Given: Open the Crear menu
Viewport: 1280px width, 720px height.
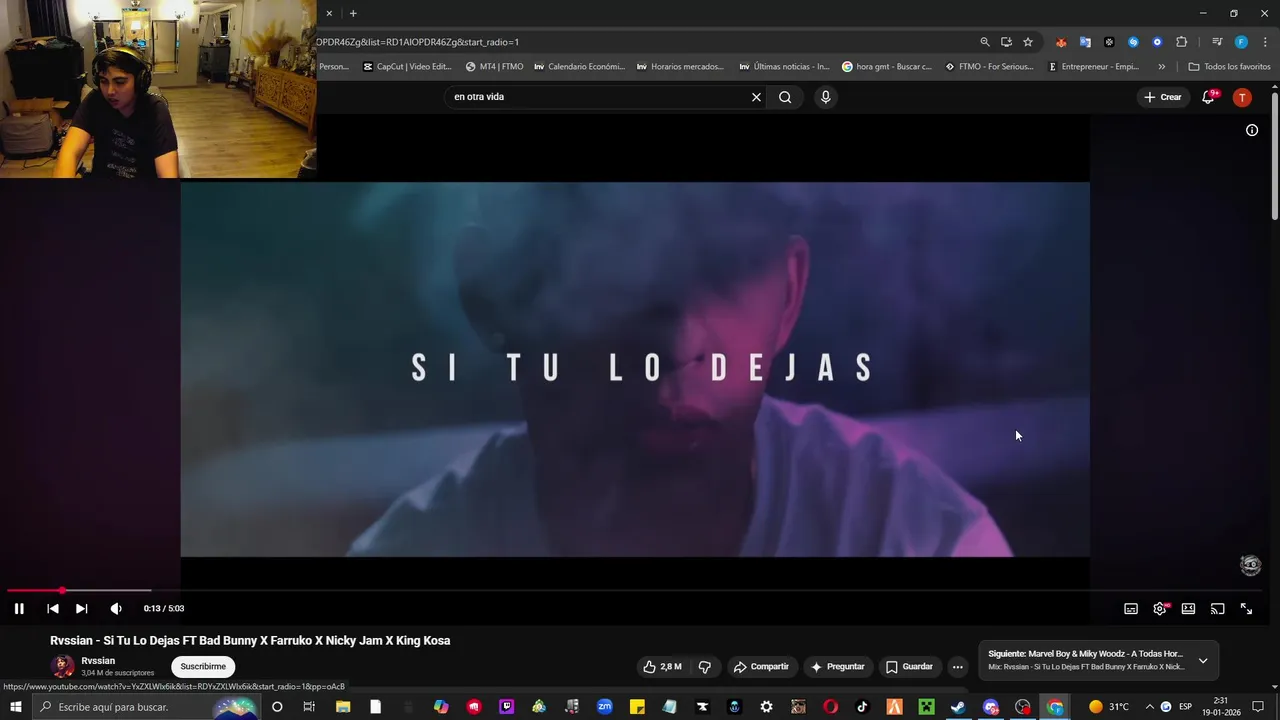Looking at the screenshot, I should point(1163,97).
